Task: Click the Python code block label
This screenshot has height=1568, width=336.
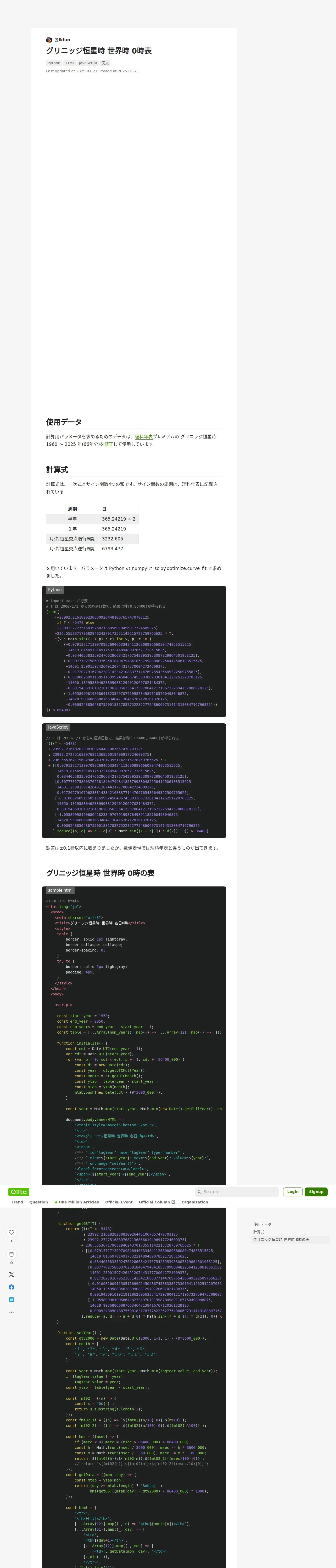Action: click(55, 590)
